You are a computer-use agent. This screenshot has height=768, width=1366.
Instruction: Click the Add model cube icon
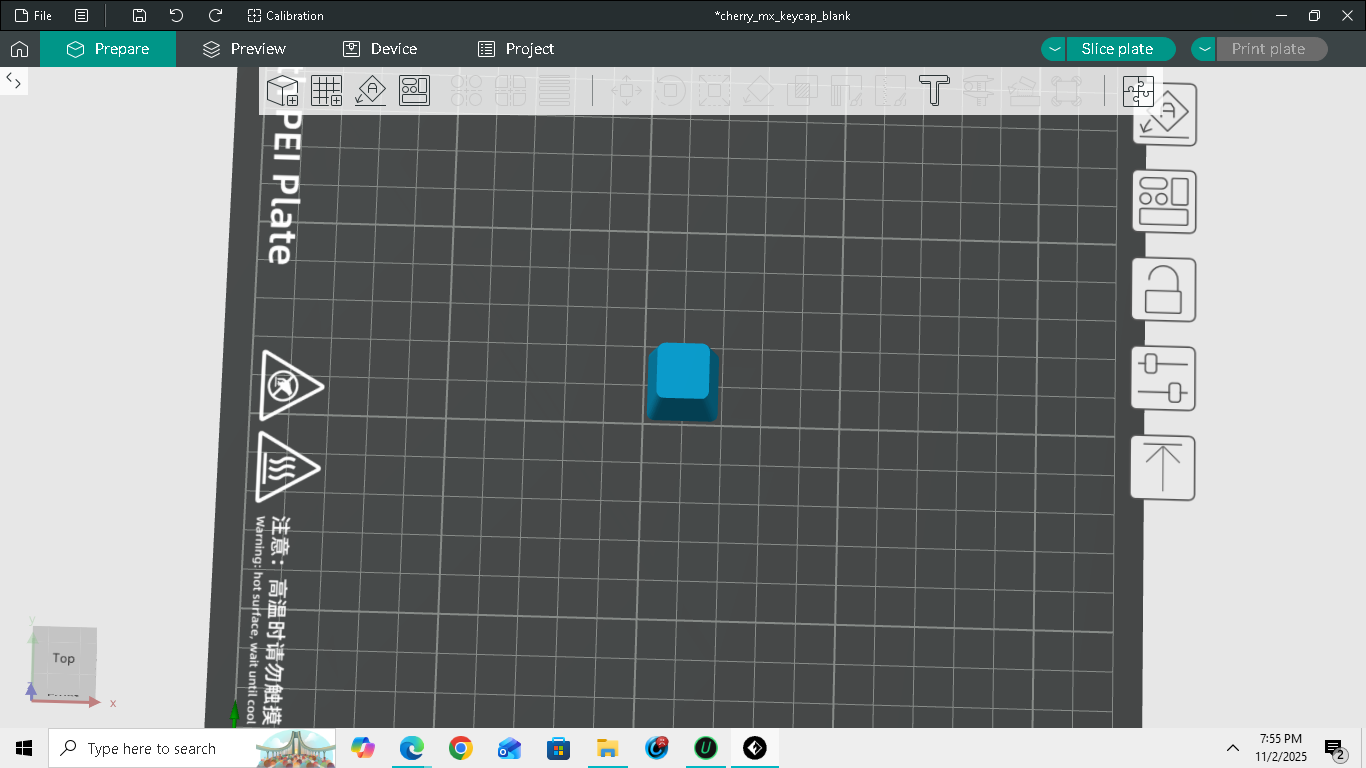point(283,91)
